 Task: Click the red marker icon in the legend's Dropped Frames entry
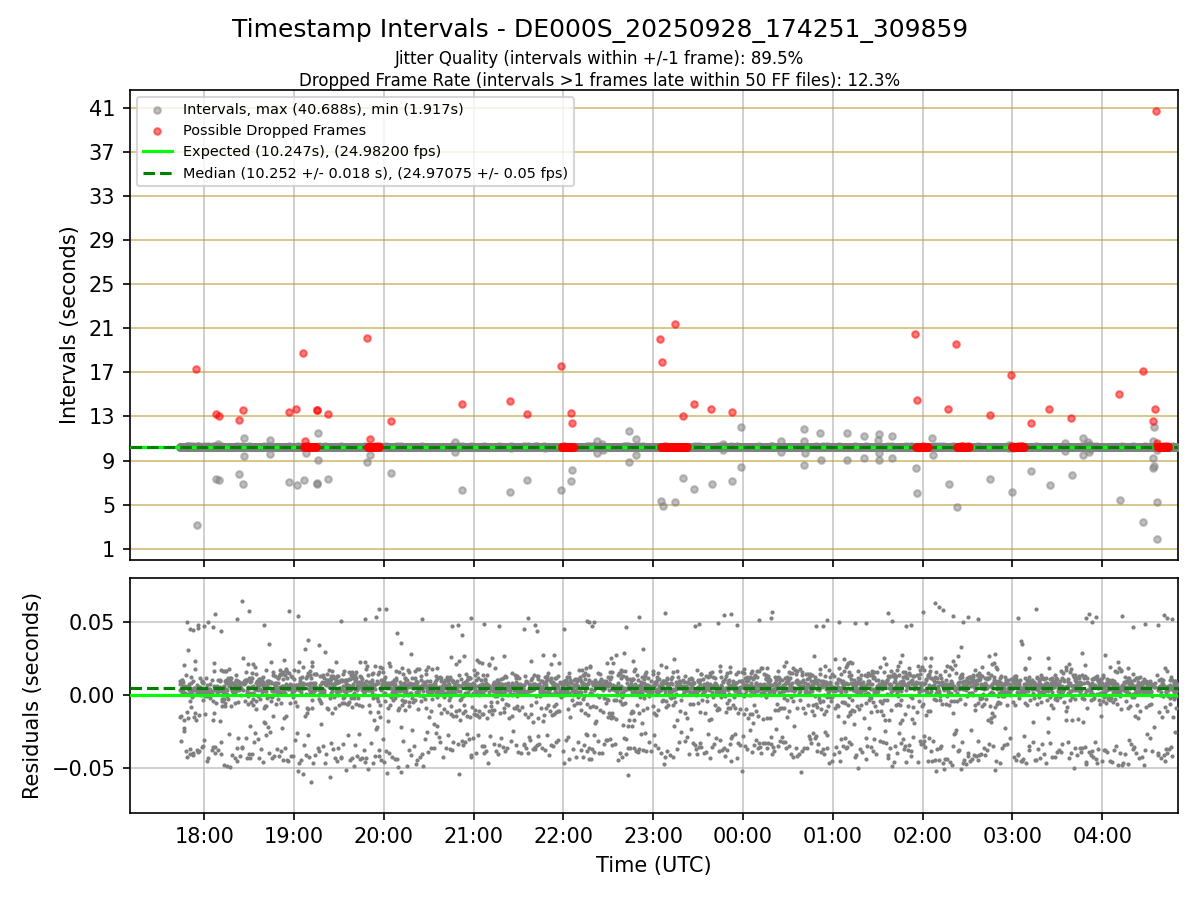click(157, 130)
